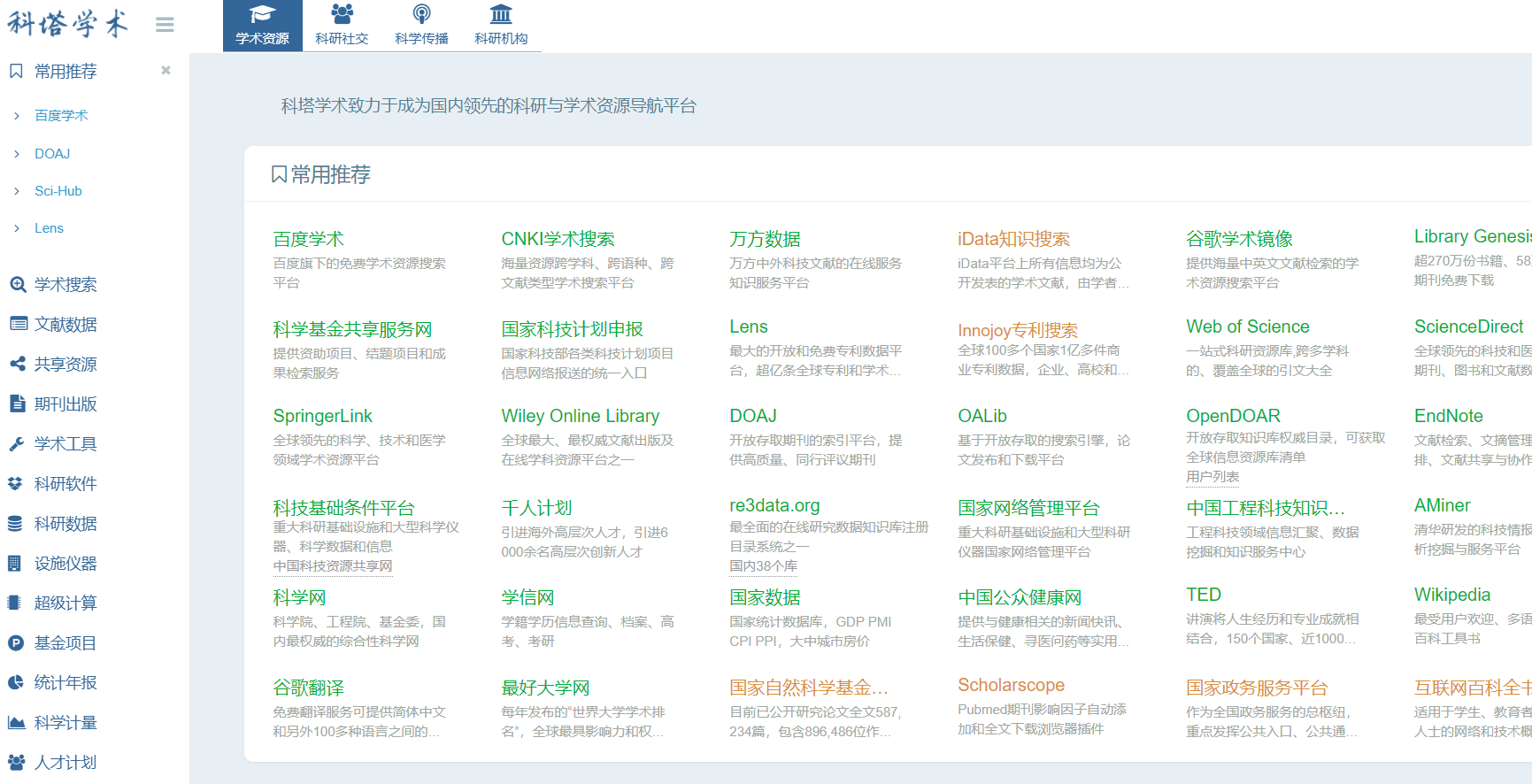
Task: Open the Wiley Online Library link
Action: [x=580, y=416]
